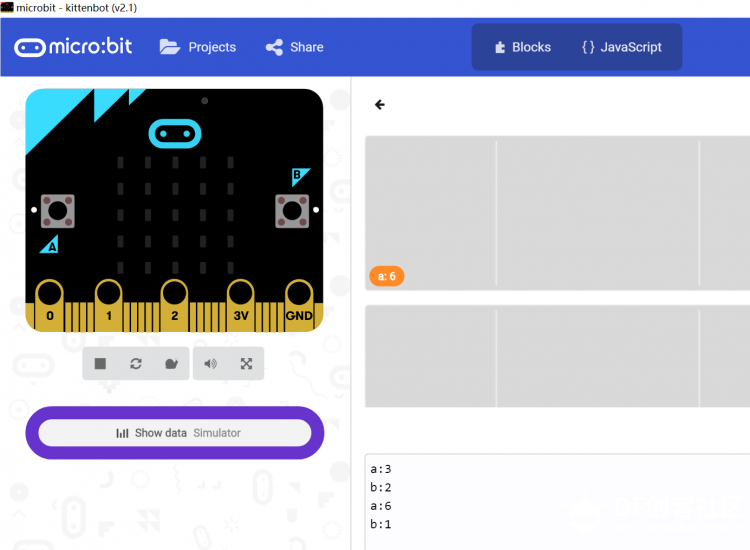Switch to the JavaScript editor tab

[x=621, y=47]
